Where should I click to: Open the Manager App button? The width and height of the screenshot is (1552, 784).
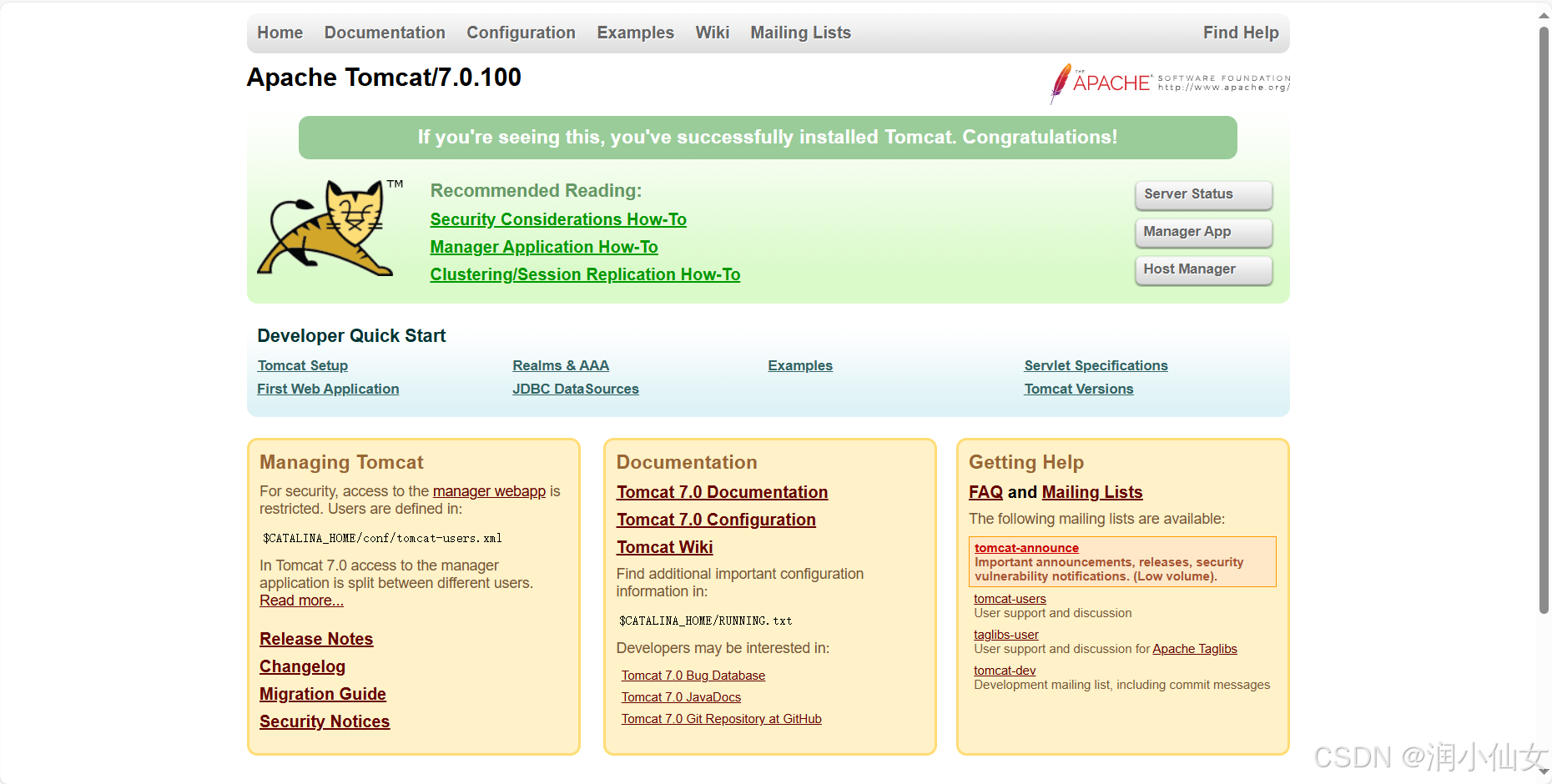coord(1203,232)
